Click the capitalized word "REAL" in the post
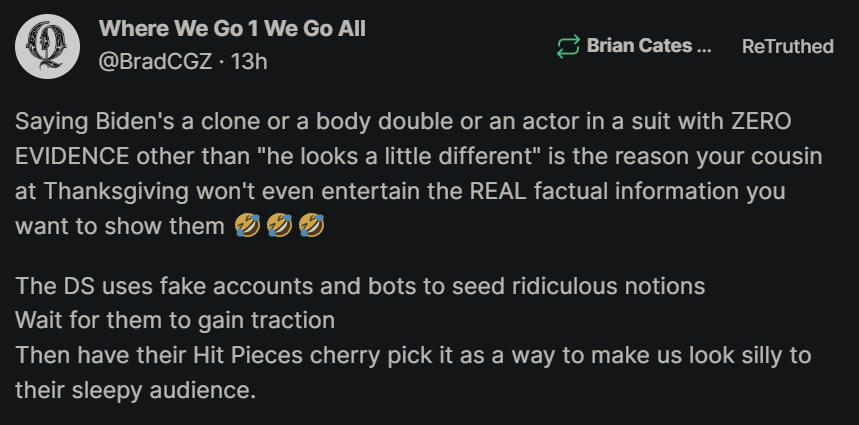This screenshot has width=859, height=425. tap(488, 193)
